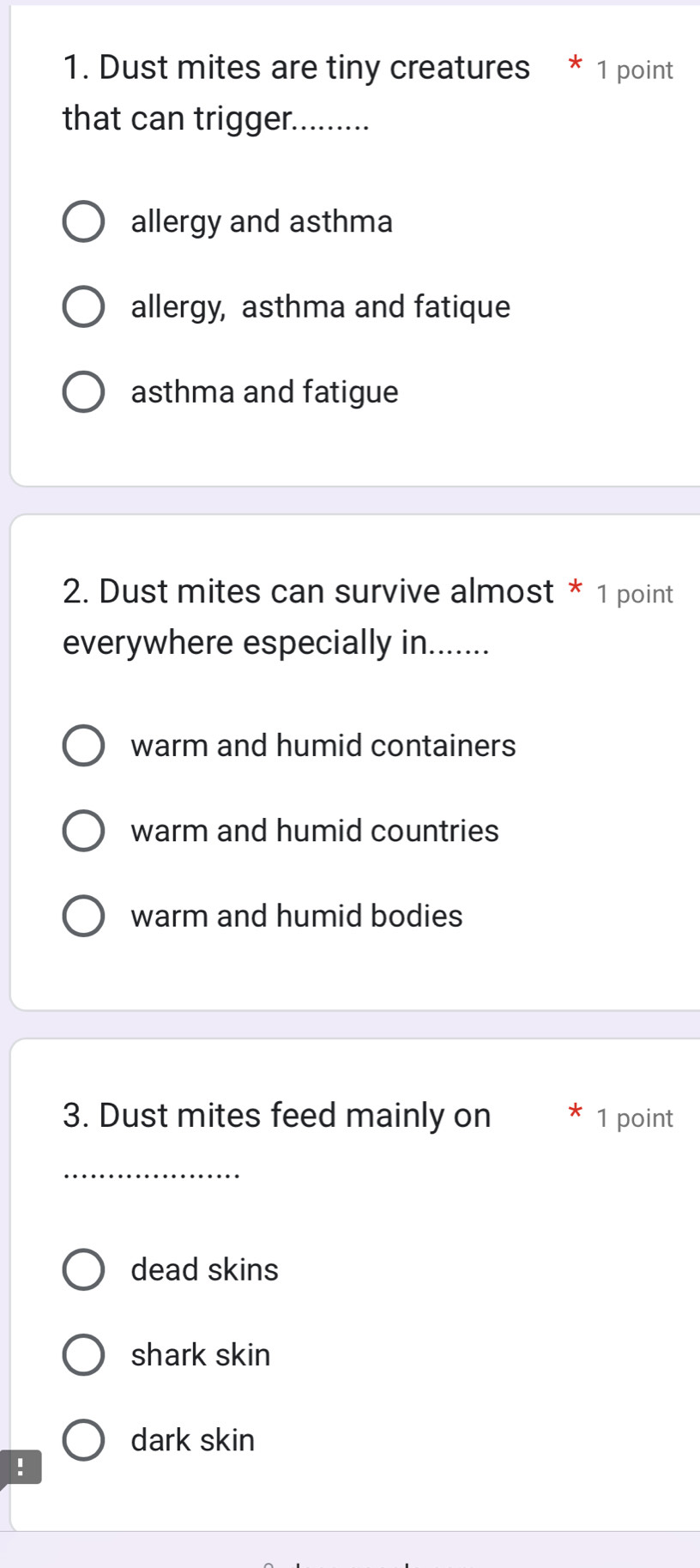Select "dead skins" for question 3
Screen dimensions: 700x1568
(x=83, y=1270)
